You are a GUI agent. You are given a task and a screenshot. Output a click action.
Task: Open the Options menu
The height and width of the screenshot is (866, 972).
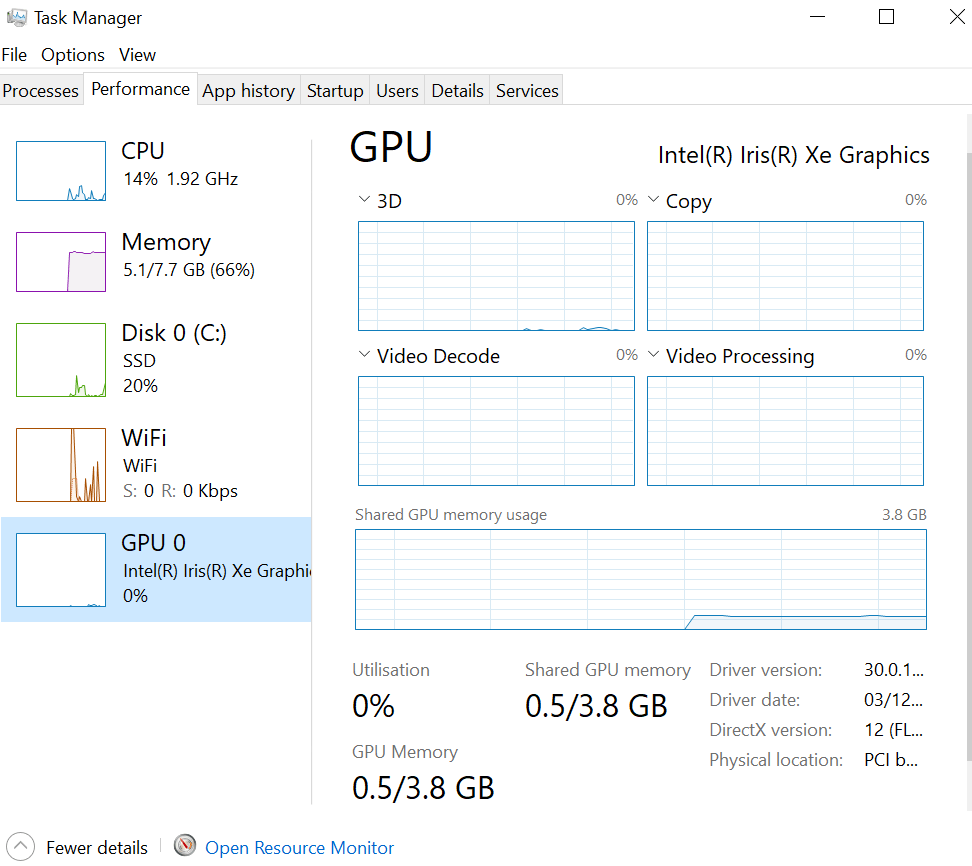click(x=73, y=55)
